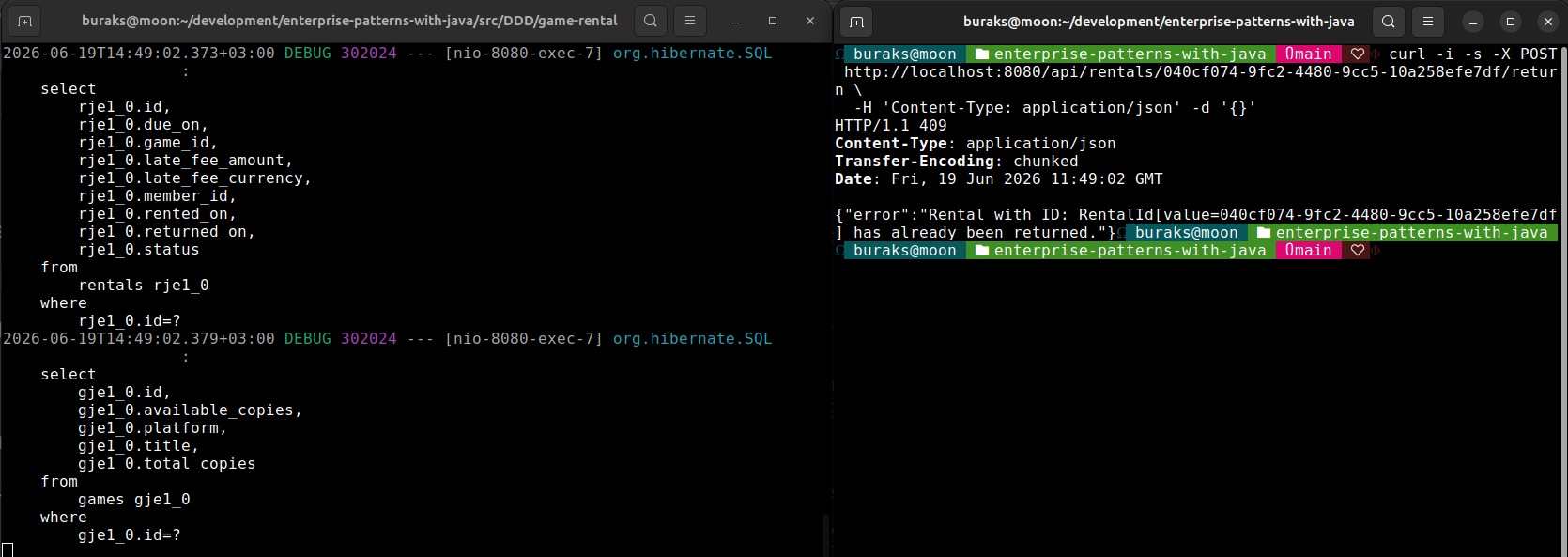The height and width of the screenshot is (557, 1568).
Task: Open hamburger menu in left terminal window
Action: 690,21
